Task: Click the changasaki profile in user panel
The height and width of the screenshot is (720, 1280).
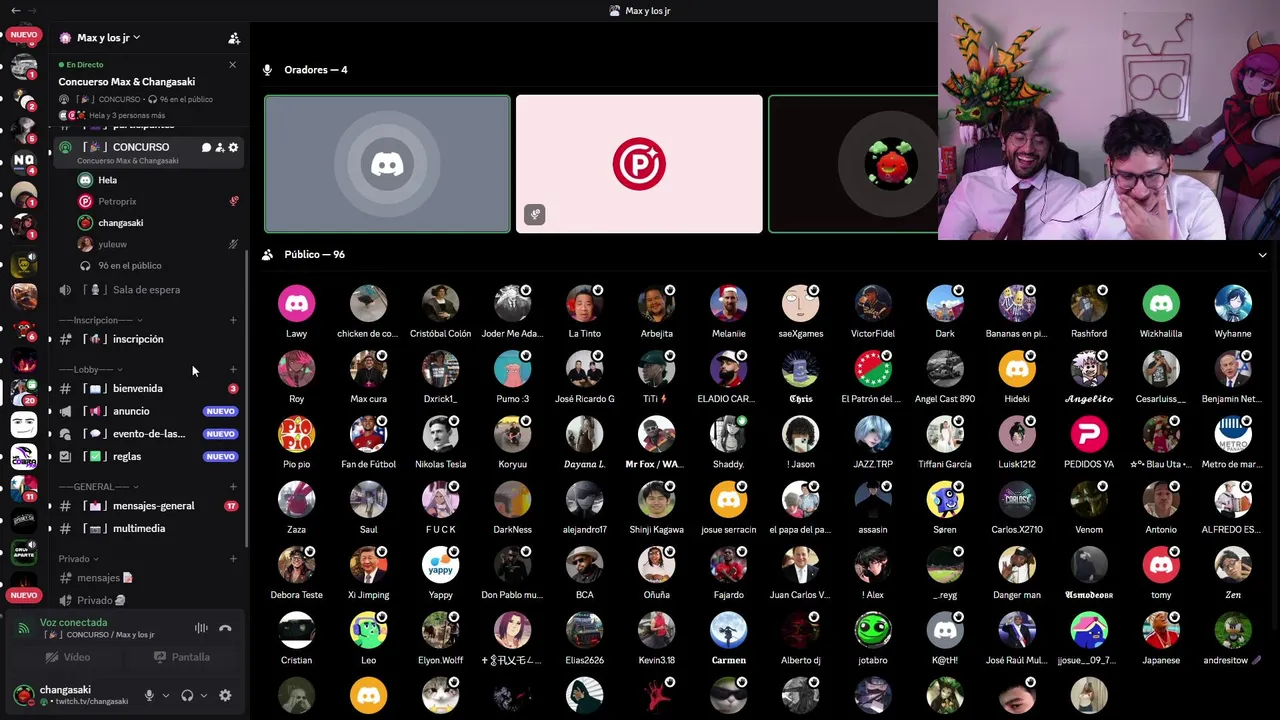Action: [72, 695]
